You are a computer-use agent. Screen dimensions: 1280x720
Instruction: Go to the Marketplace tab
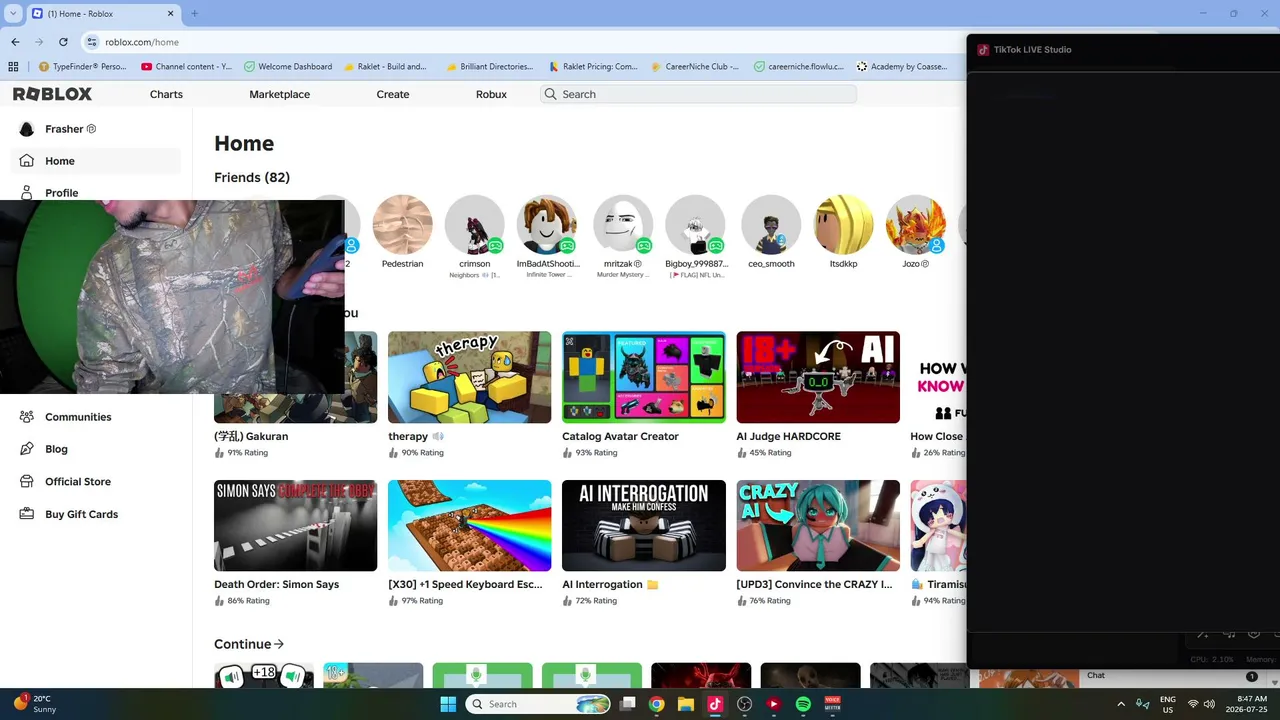pyautogui.click(x=279, y=94)
